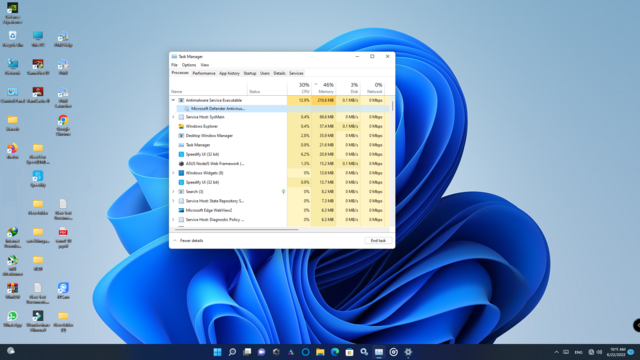The image size is (640, 360).
Task: Open Microsoft Store from taskbar
Action: pos(349,352)
